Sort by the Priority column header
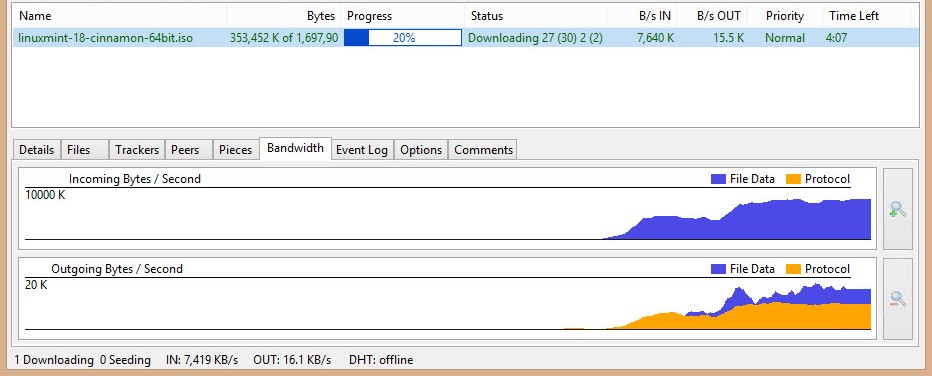This screenshot has width=932, height=376. pos(785,16)
